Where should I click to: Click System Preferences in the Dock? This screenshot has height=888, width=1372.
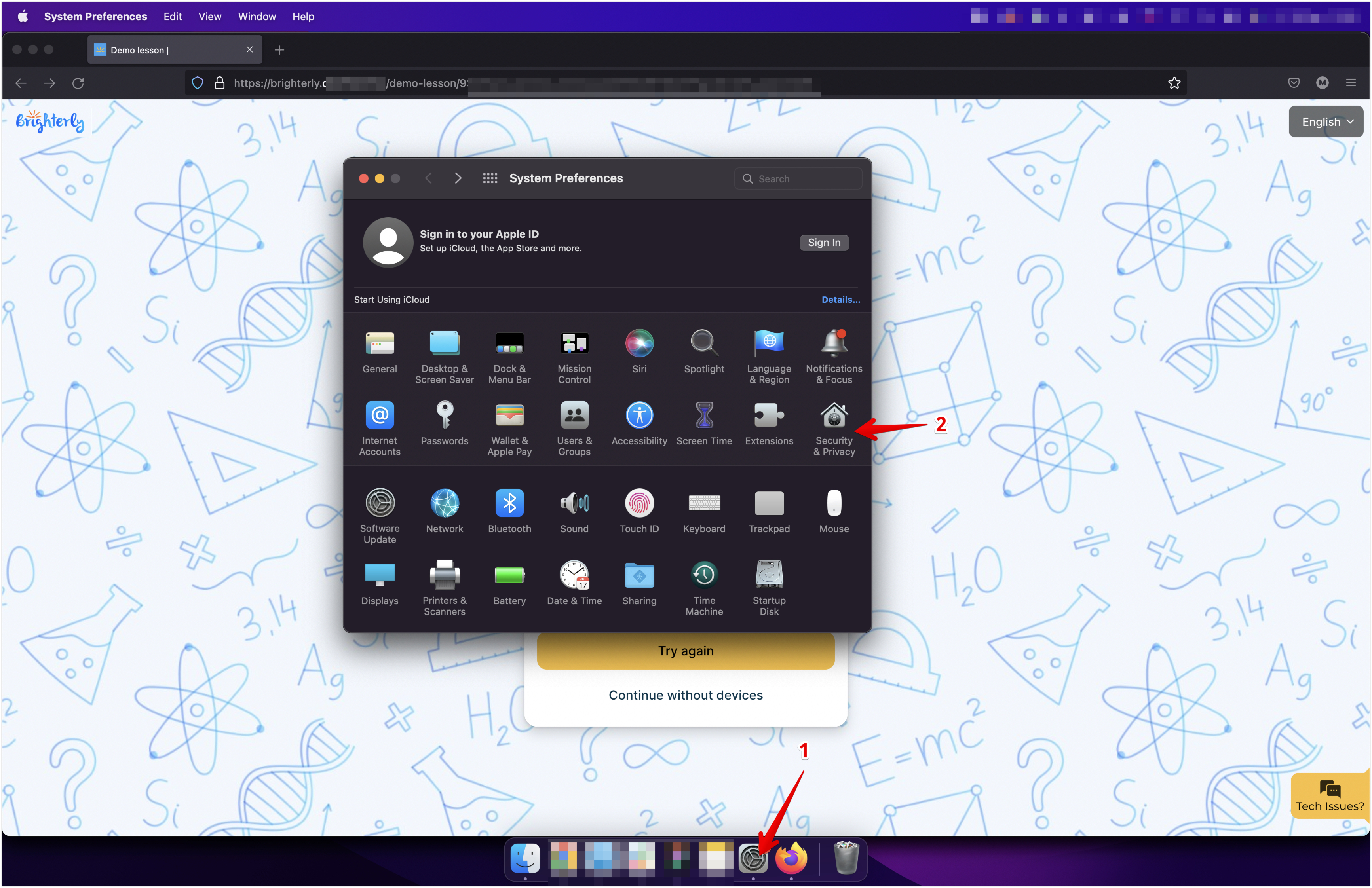click(753, 859)
